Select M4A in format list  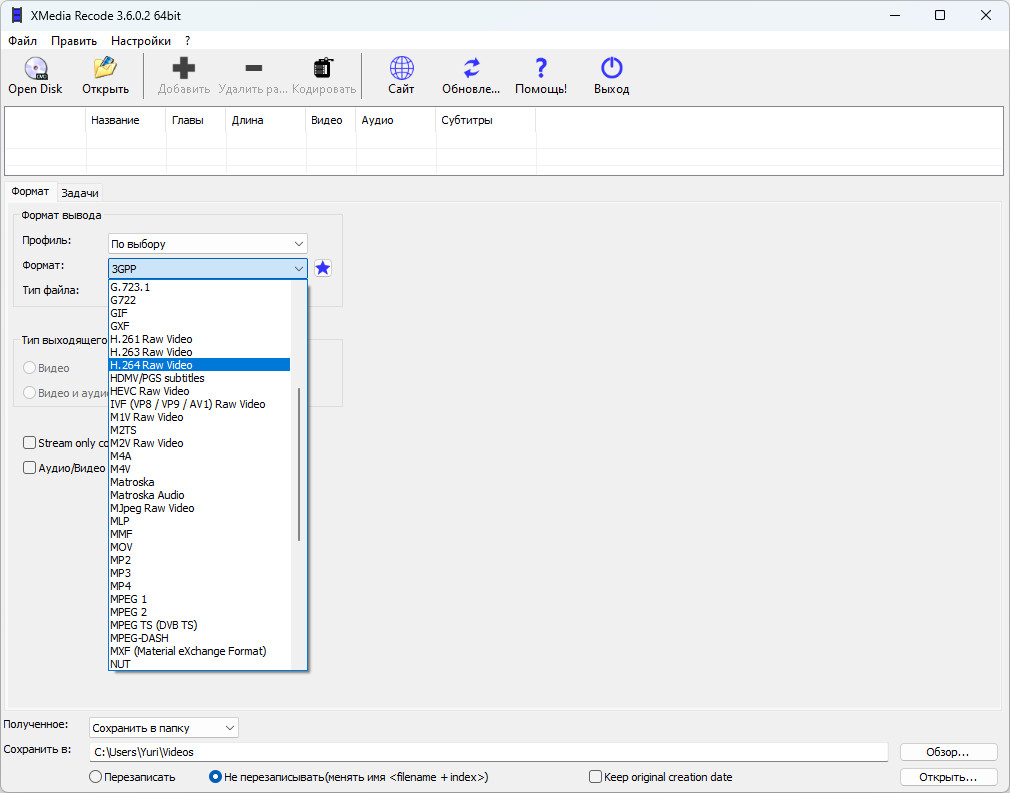coord(200,456)
